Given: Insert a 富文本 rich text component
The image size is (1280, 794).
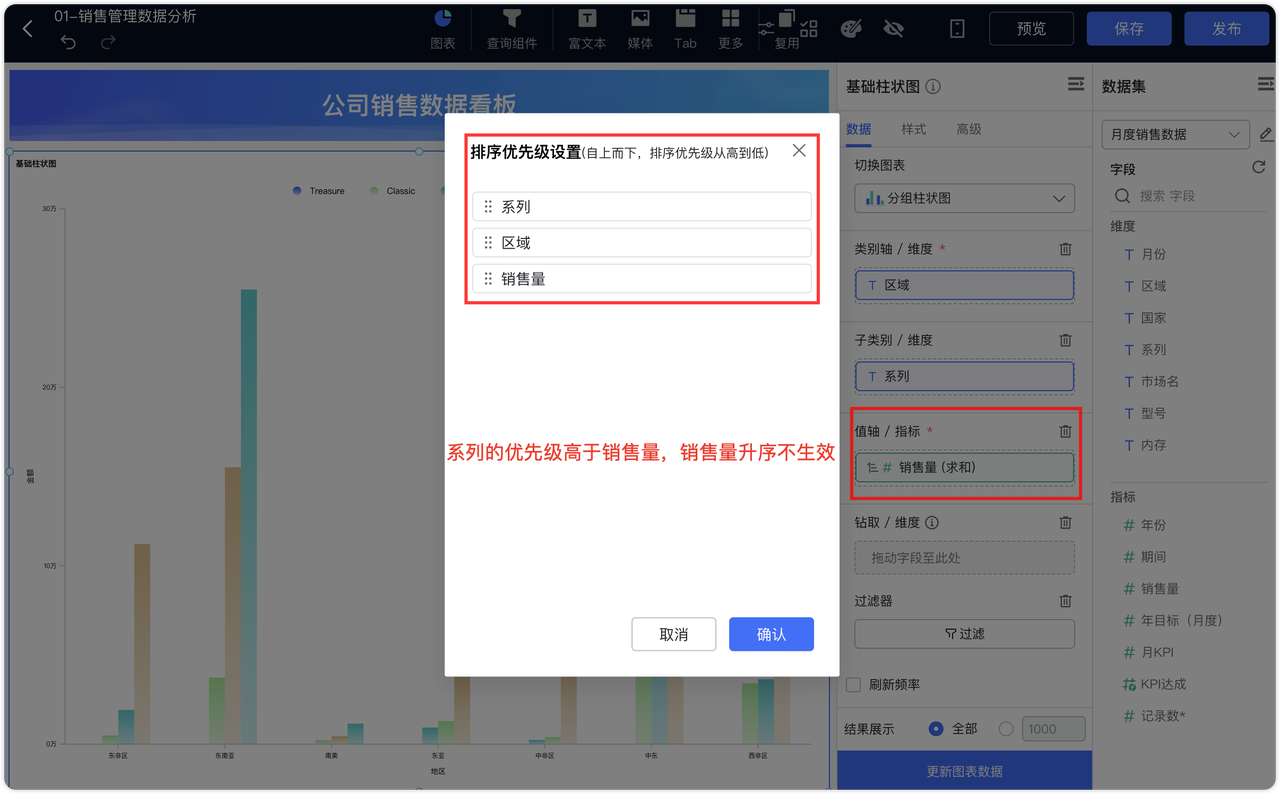Looking at the screenshot, I should (586, 29).
